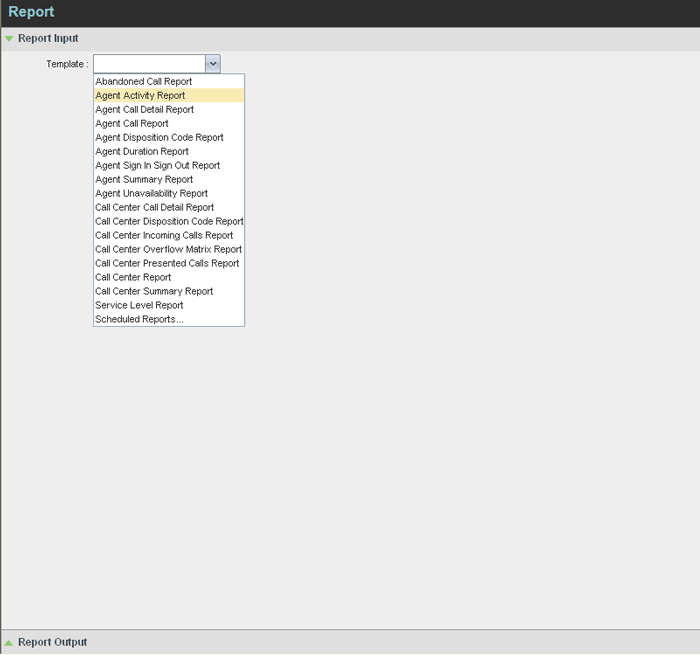This screenshot has height=655, width=700.
Task: Select Call Center Disposition Code Report
Action: click(169, 221)
